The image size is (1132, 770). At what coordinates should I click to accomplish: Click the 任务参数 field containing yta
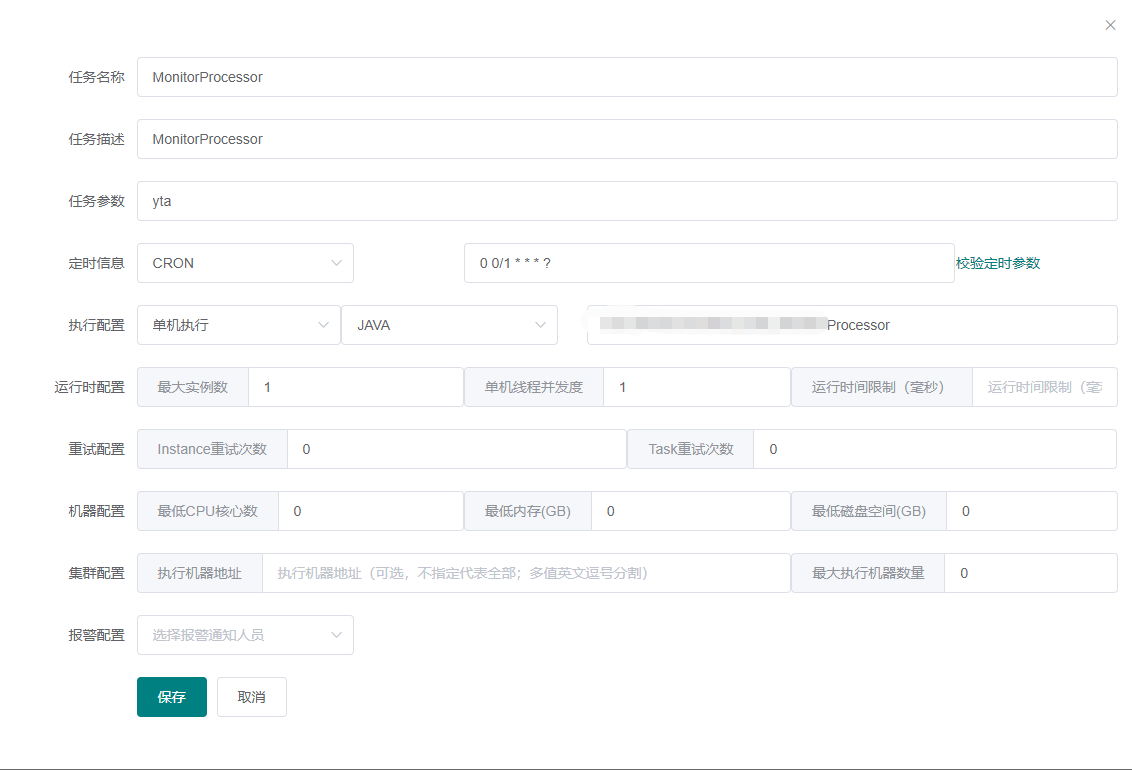click(x=627, y=201)
